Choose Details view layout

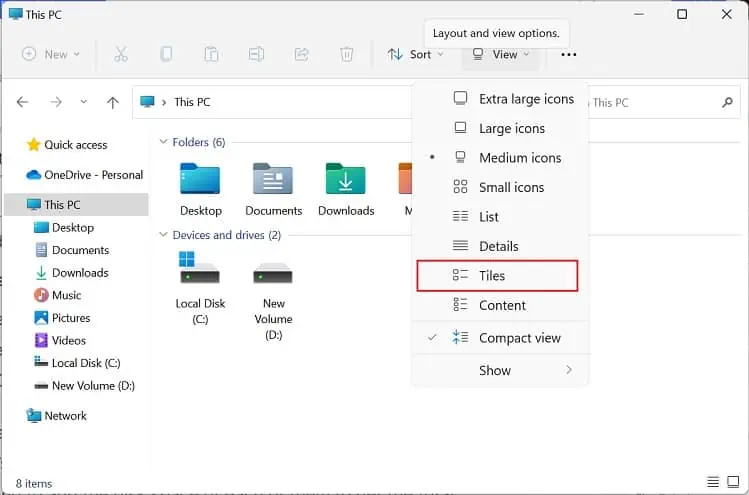500,246
